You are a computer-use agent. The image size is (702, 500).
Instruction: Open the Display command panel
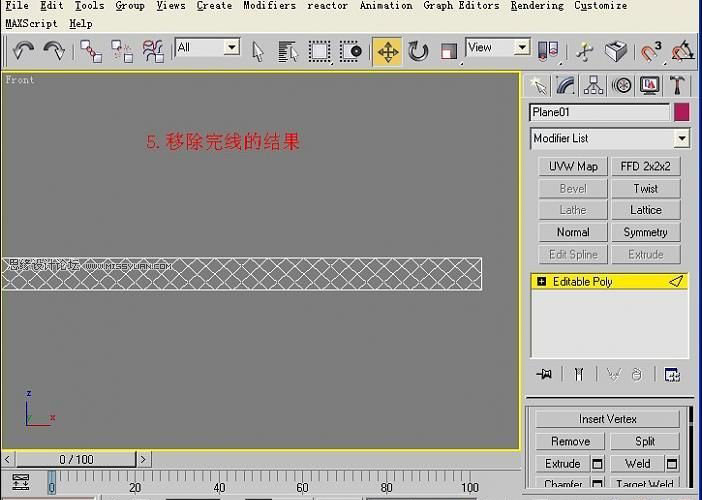point(650,85)
